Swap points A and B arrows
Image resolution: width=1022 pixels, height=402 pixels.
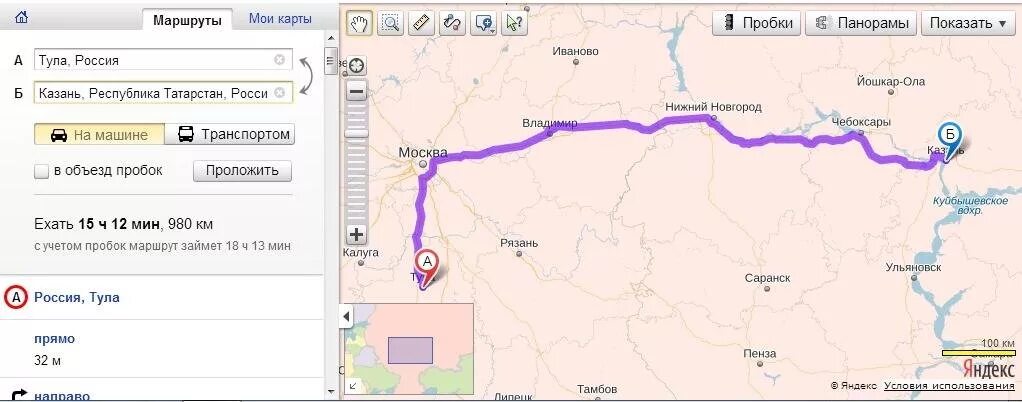click(x=306, y=76)
